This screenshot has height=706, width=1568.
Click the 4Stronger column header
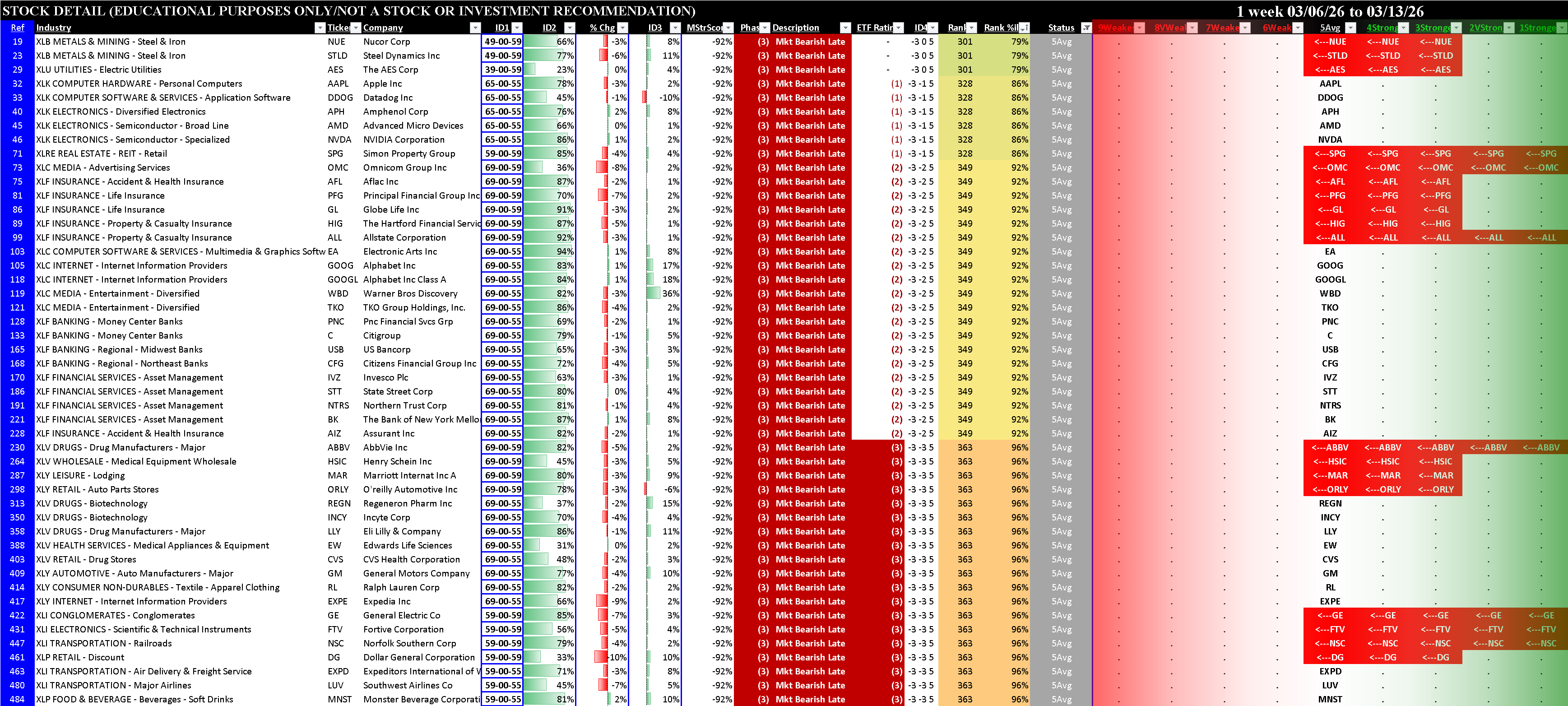point(1381,28)
